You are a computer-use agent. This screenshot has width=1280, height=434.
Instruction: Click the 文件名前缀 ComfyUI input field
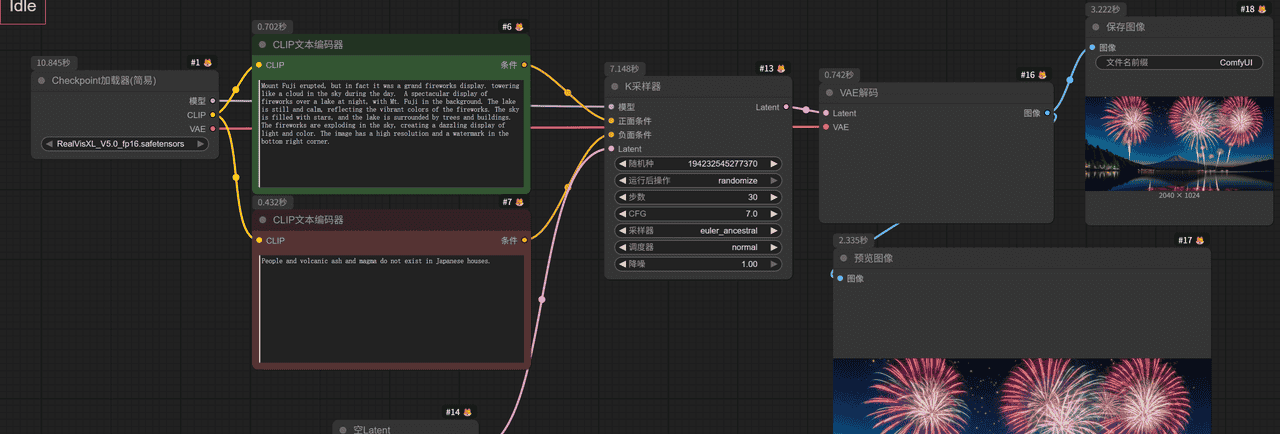(1177, 62)
